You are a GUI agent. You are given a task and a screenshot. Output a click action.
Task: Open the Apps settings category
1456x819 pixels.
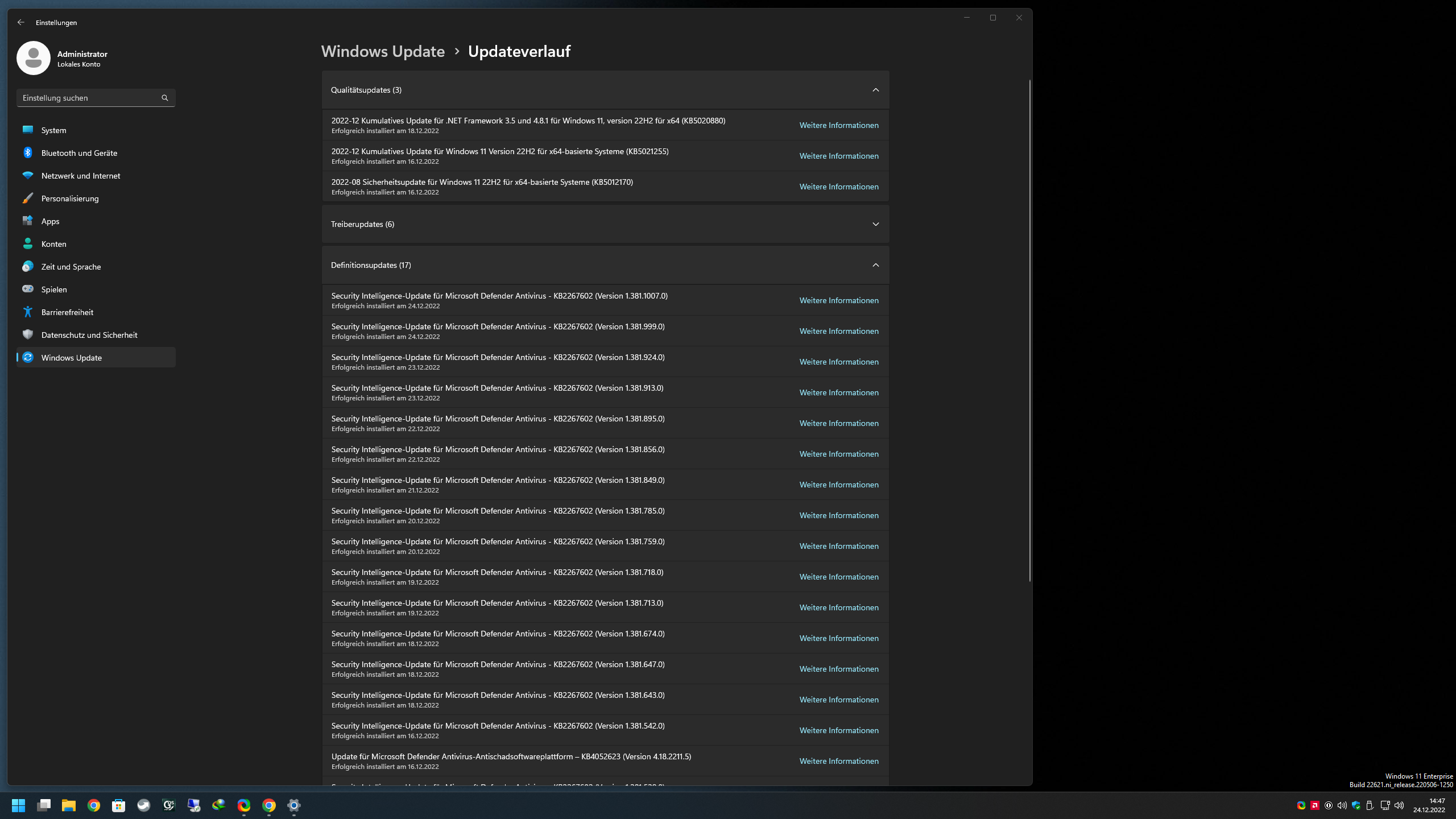click(50, 221)
